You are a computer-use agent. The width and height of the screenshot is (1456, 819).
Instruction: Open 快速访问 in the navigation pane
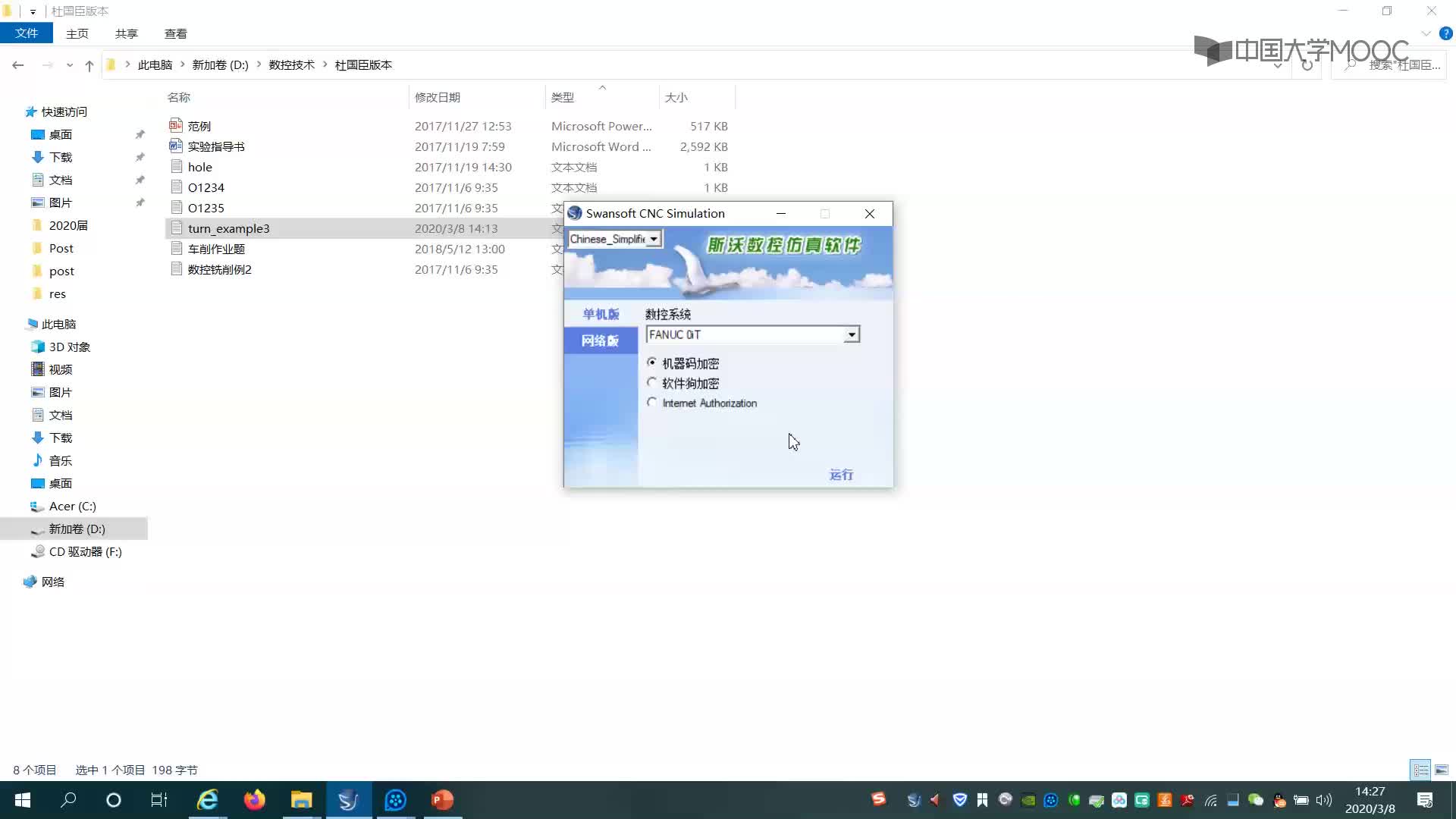click(64, 111)
